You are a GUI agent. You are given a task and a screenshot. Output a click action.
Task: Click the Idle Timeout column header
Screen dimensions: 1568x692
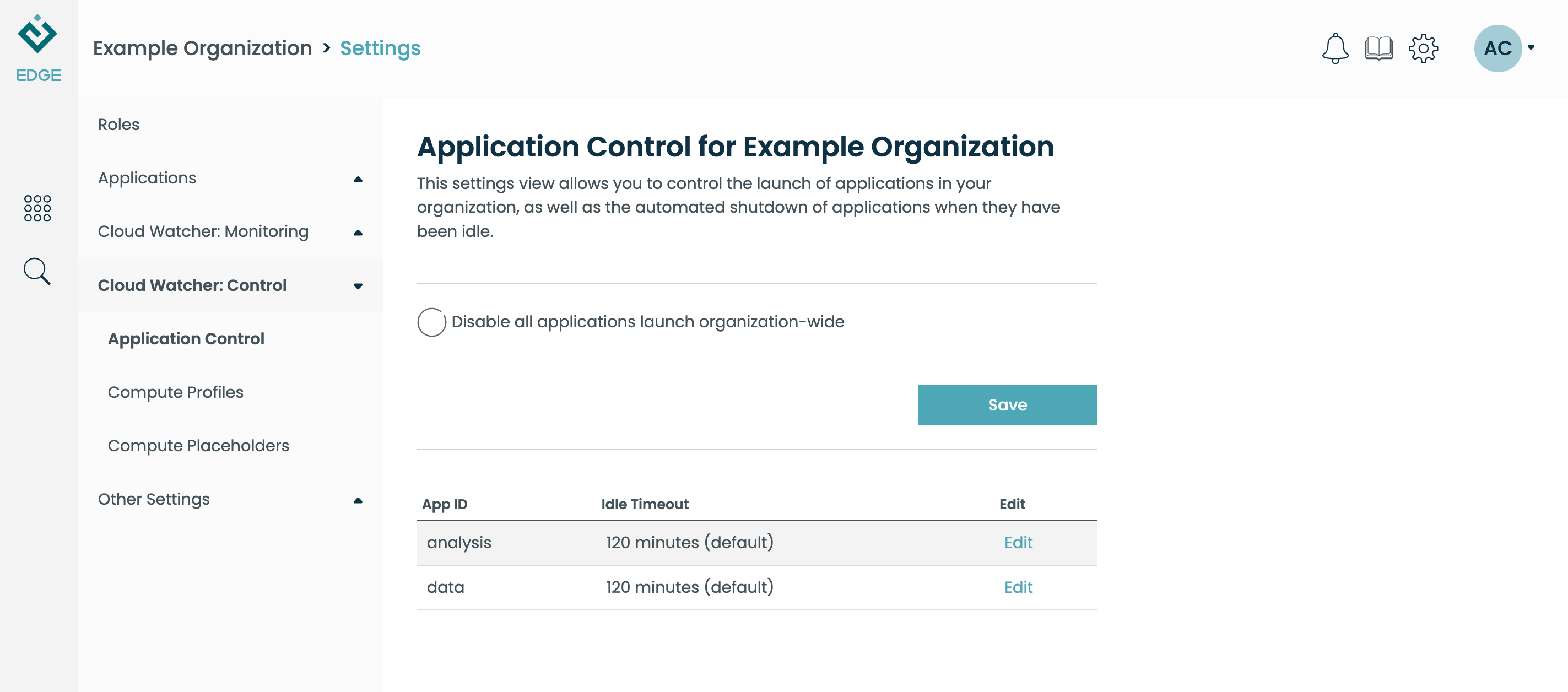(x=645, y=504)
